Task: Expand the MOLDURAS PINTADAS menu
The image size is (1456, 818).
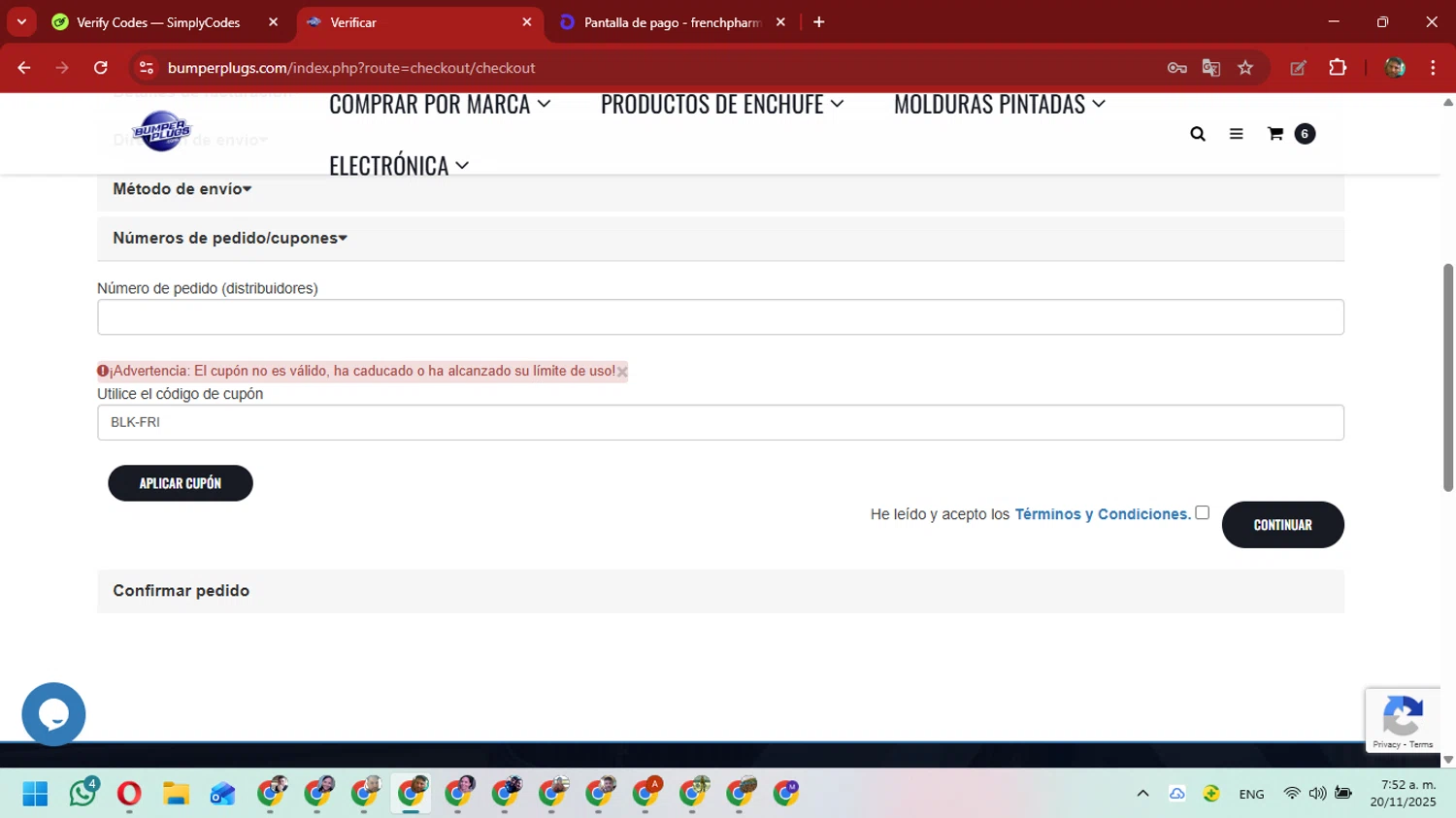Action: click(999, 104)
